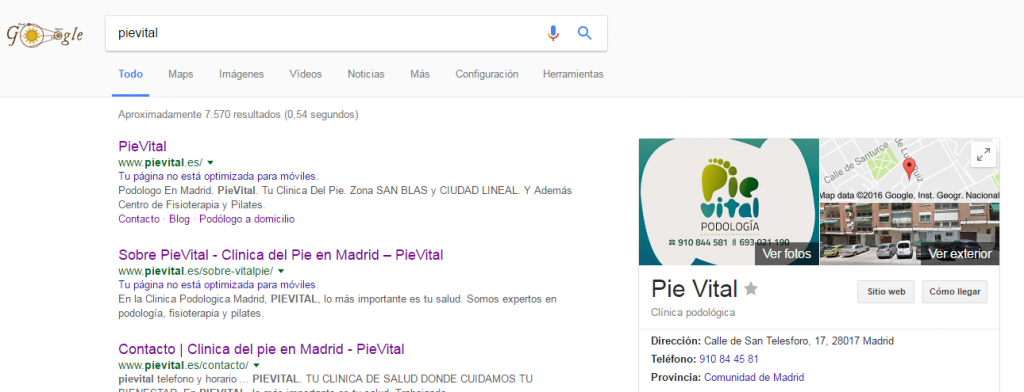This screenshot has height=392, width=1024.
Task: Open Sobre PieVital - Clinica del Pie result
Action: coord(281,255)
